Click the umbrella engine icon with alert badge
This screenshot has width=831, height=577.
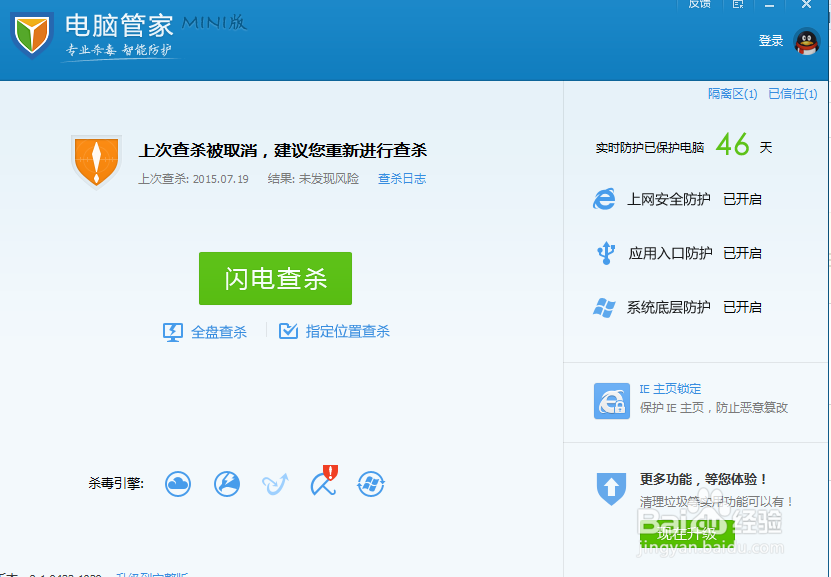coord(324,481)
